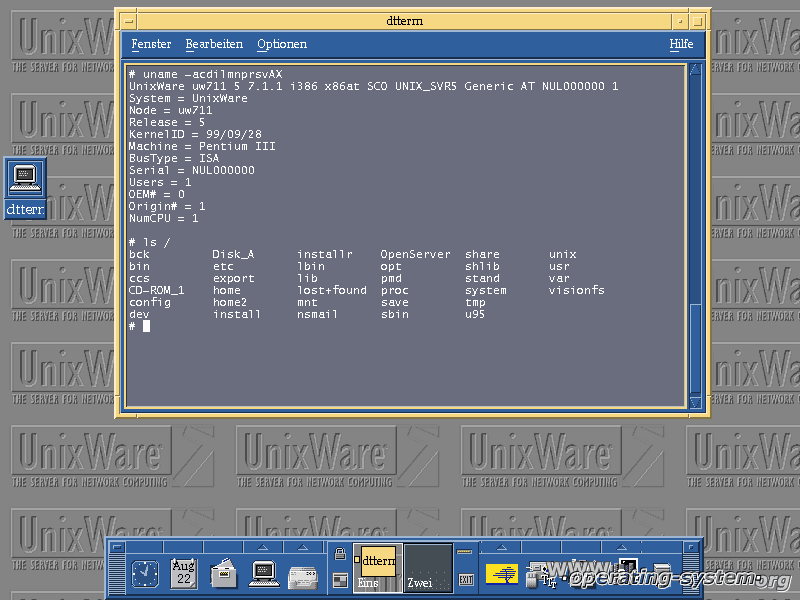The height and width of the screenshot is (600, 800).
Task: Expand subpanel arrow above computer icon
Action: pos(263,547)
